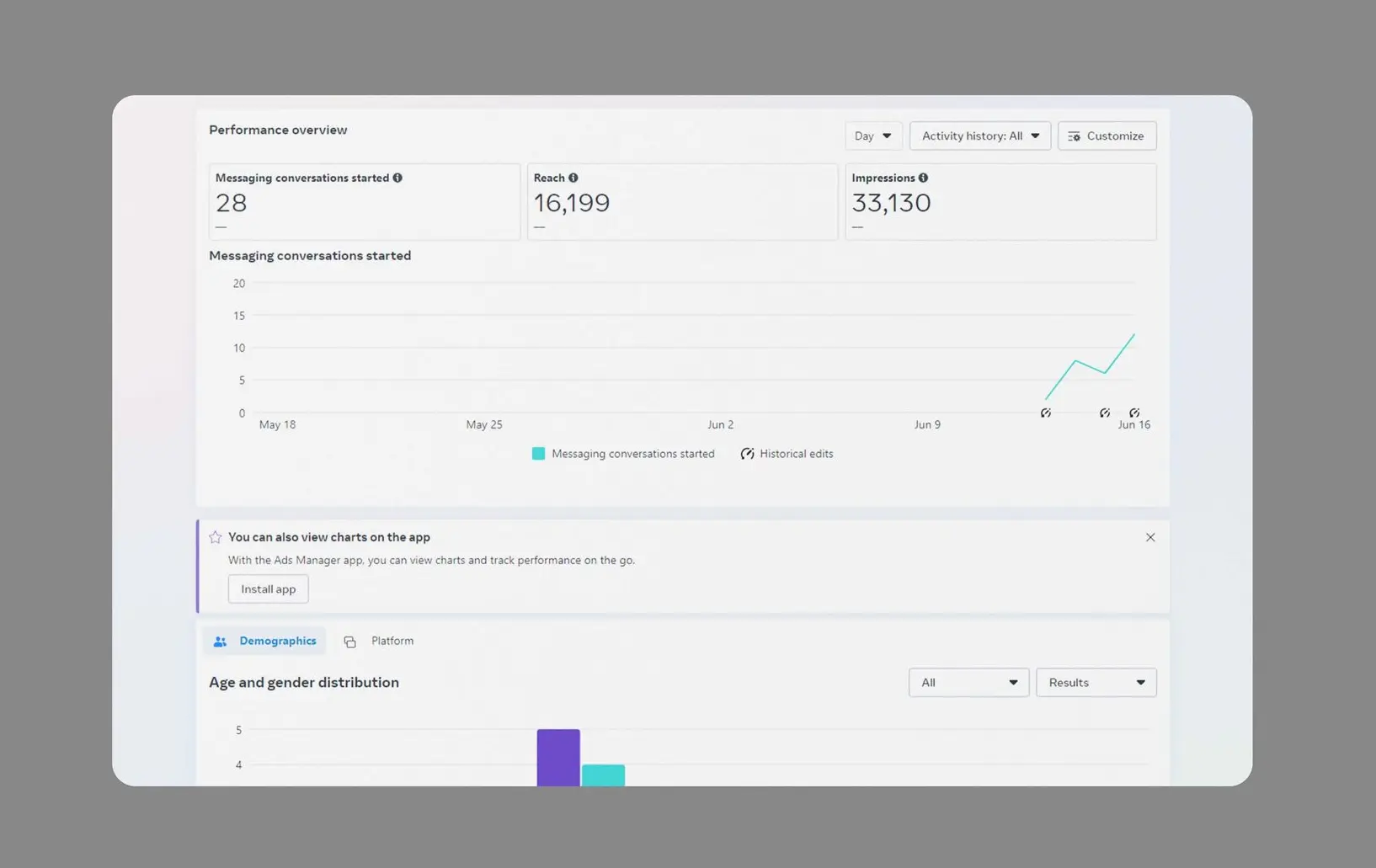The height and width of the screenshot is (868, 1376).
Task: Open the All demographics filter dropdown
Action: click(968, 683)
